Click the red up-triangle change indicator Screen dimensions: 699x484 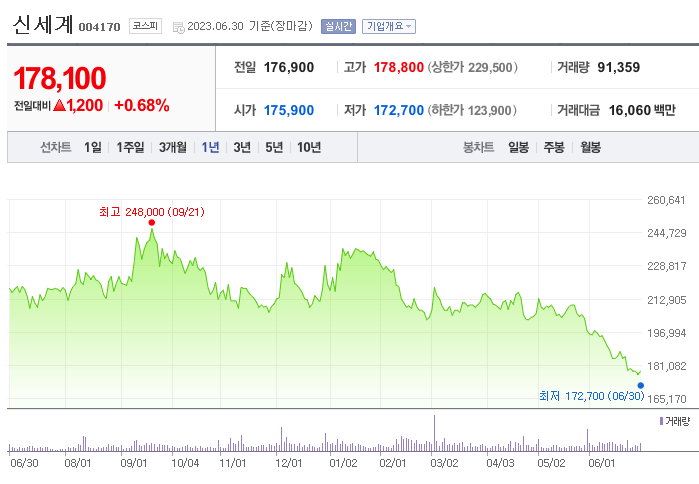(x=59, y=105)
